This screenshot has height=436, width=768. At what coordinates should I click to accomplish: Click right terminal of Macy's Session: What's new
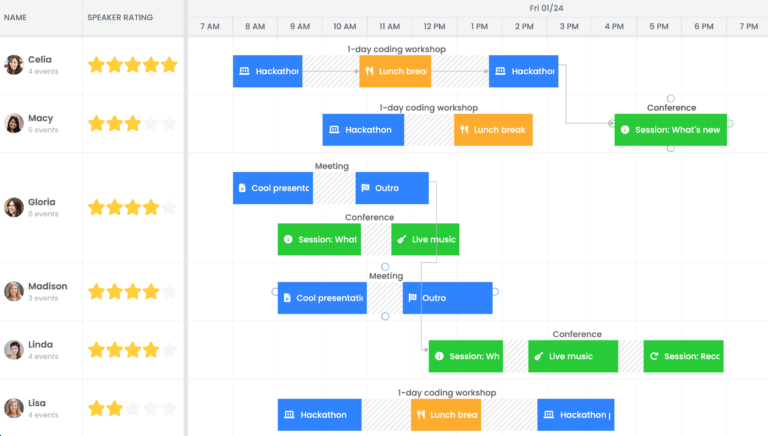(x=729, y=123)
